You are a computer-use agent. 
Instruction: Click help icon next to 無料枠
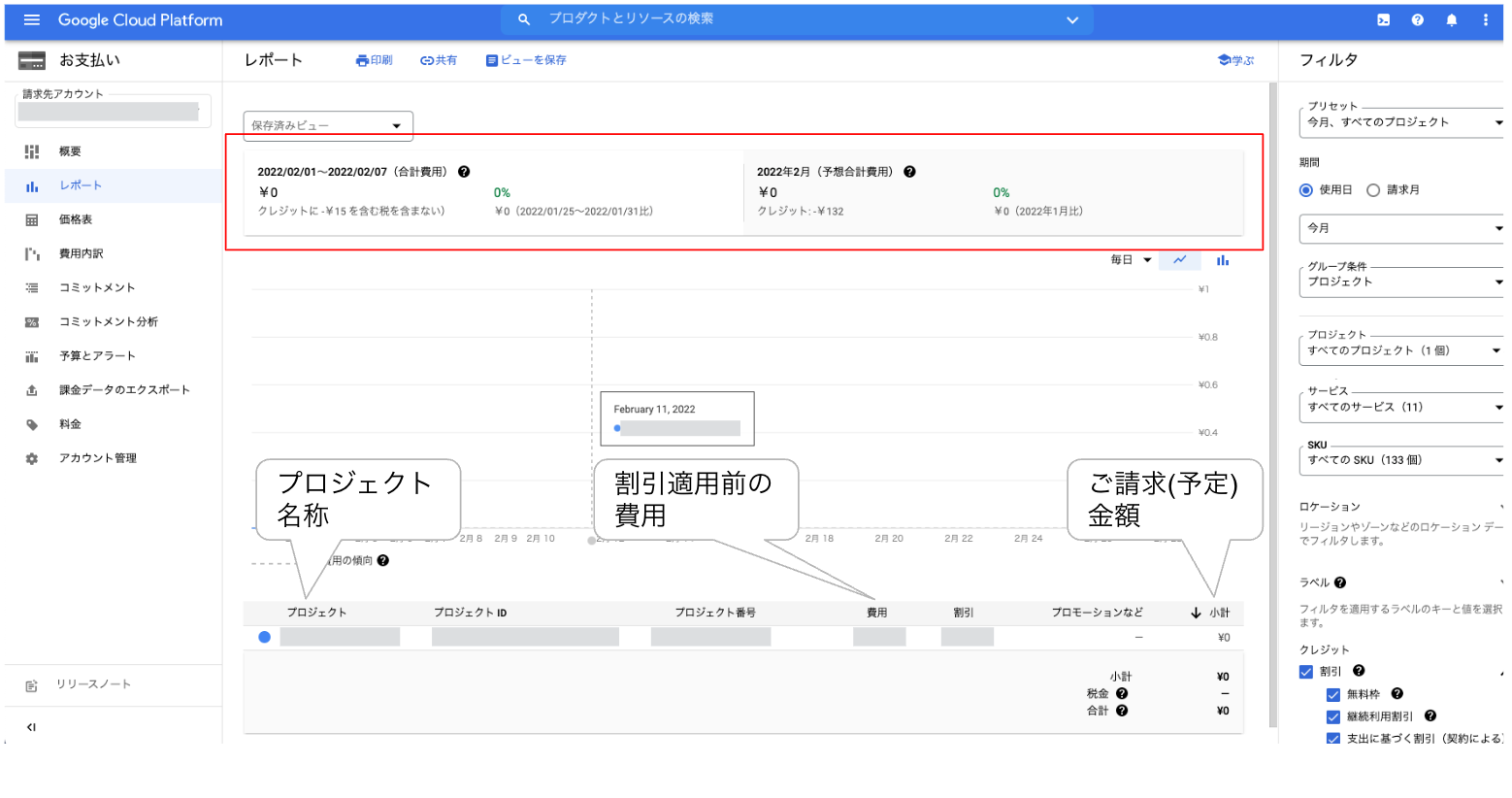pos(1397,694)
